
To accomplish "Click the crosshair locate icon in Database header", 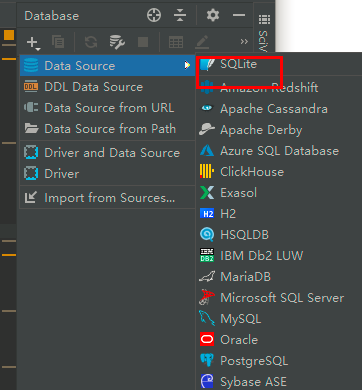I will 154,15.
